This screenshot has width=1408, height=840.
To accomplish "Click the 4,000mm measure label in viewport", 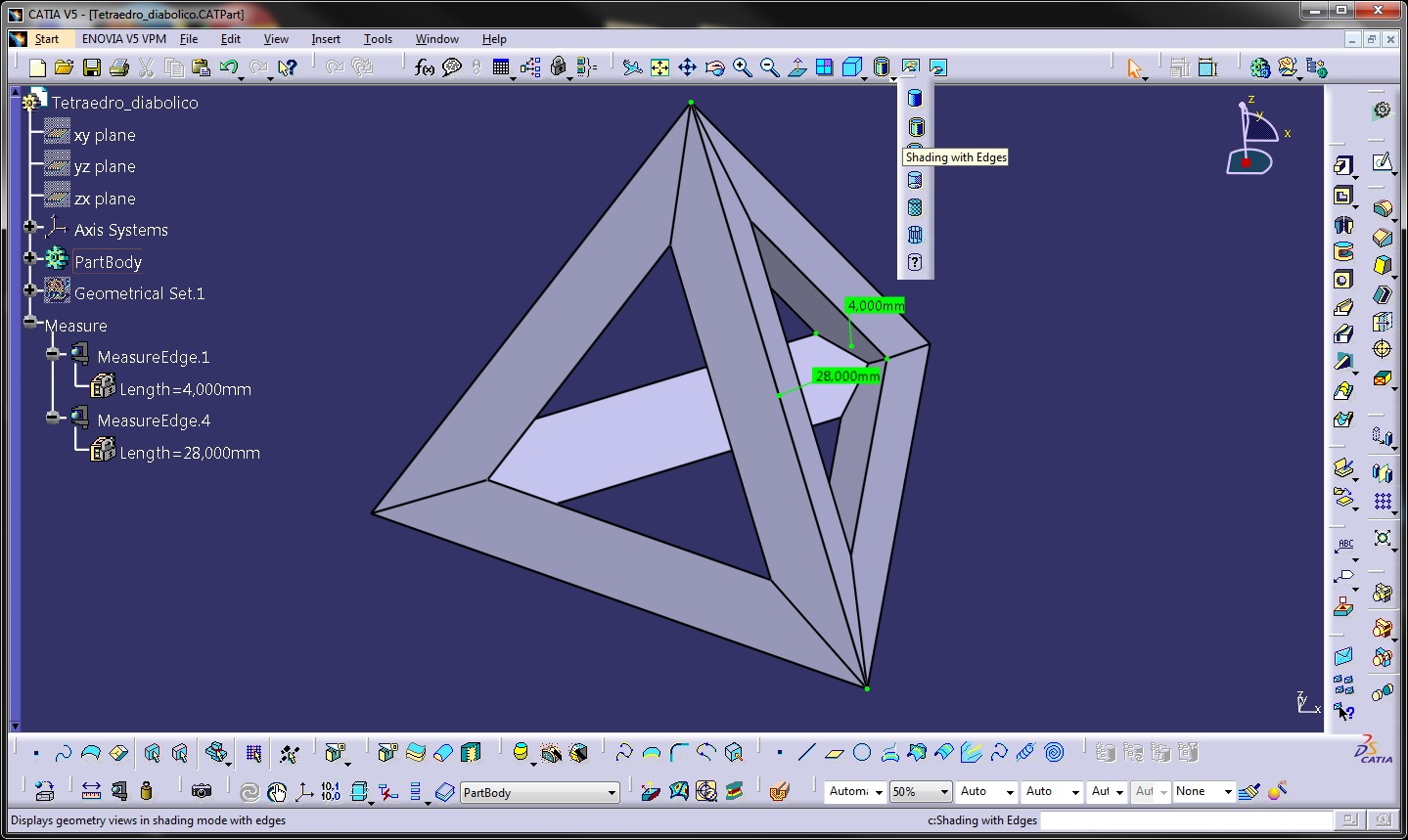I will pos(875,305).
